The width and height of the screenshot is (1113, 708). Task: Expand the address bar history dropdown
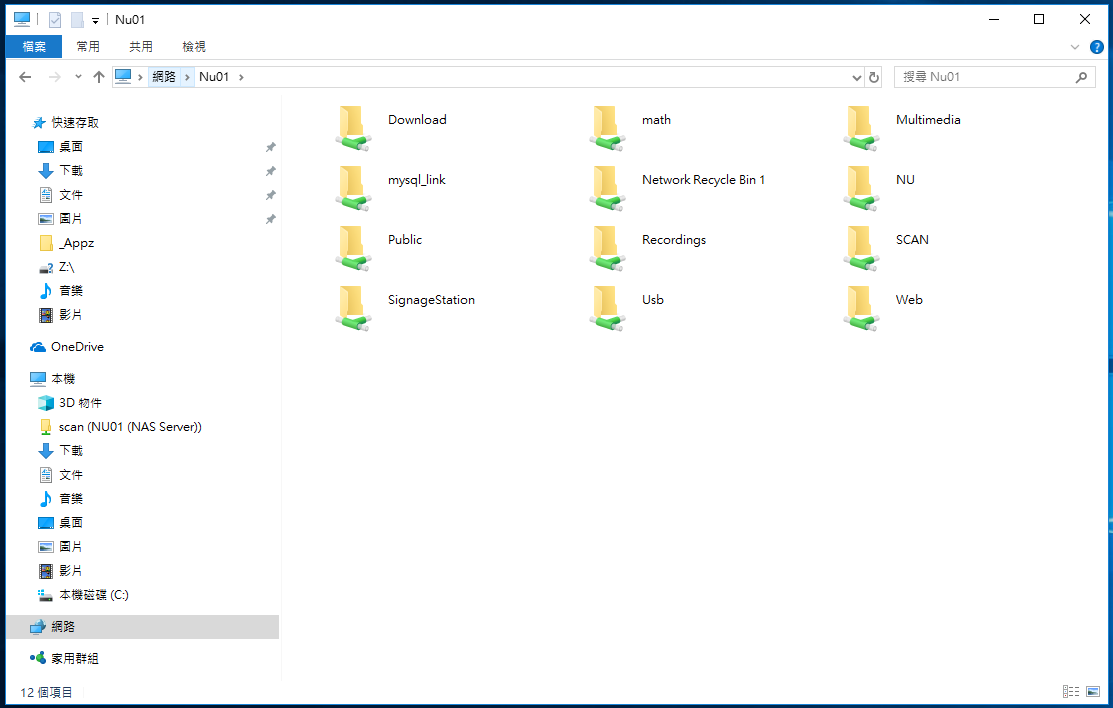click(x=856, y=77)
